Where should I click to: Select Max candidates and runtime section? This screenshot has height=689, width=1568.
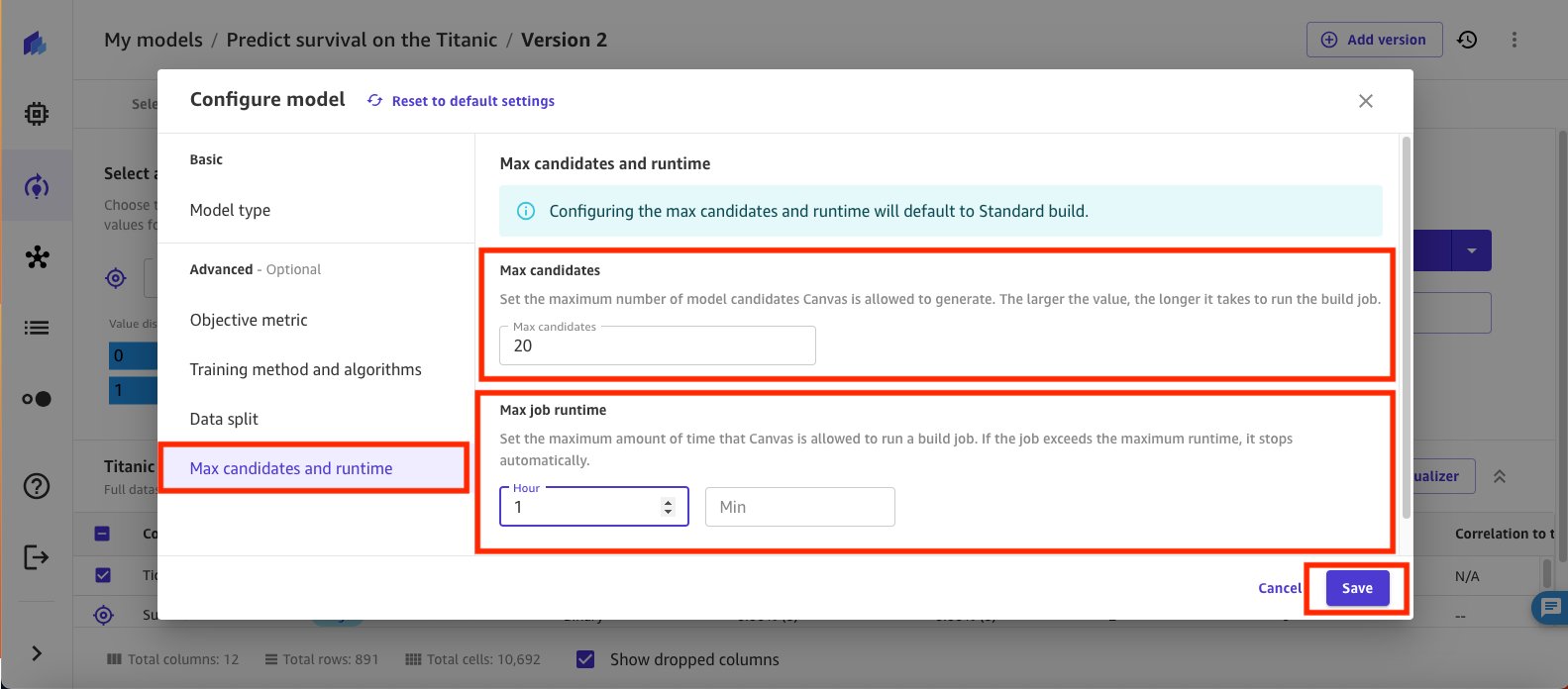click(x=313, y=468)
